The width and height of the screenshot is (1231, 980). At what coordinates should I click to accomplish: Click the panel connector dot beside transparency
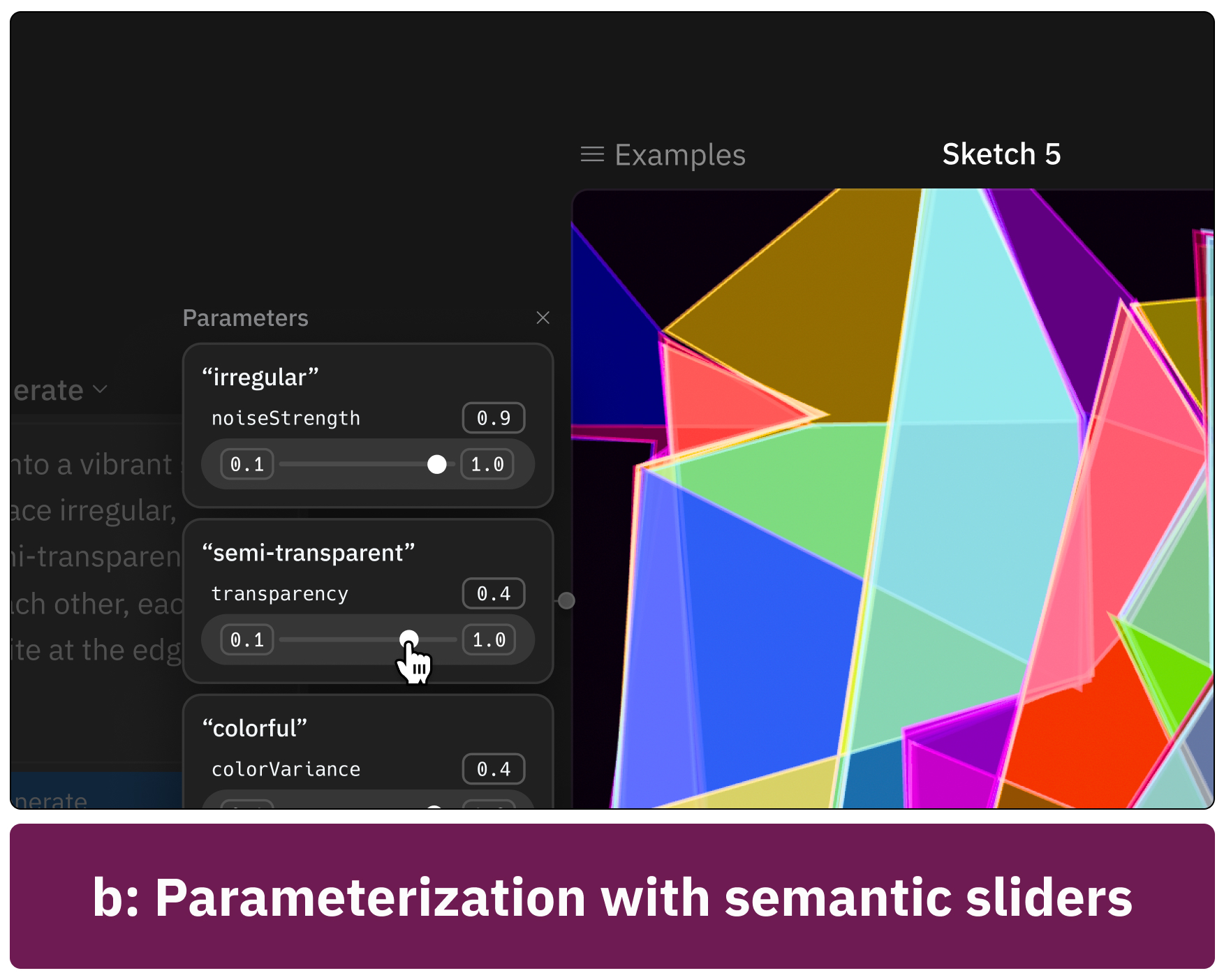566,600
